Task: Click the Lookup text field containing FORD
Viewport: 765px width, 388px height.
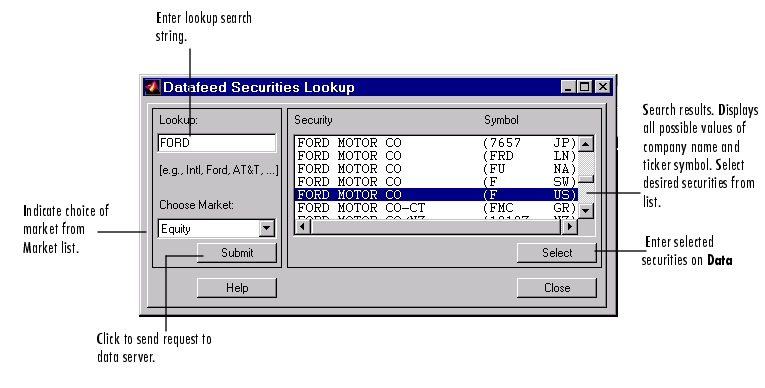Action: pos(217,143)
